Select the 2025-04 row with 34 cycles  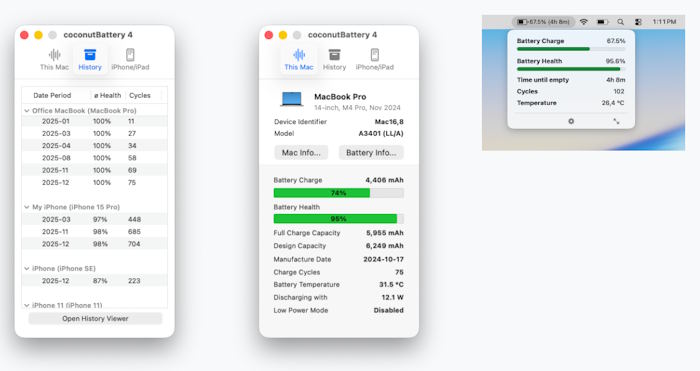(x=95, y=146)
